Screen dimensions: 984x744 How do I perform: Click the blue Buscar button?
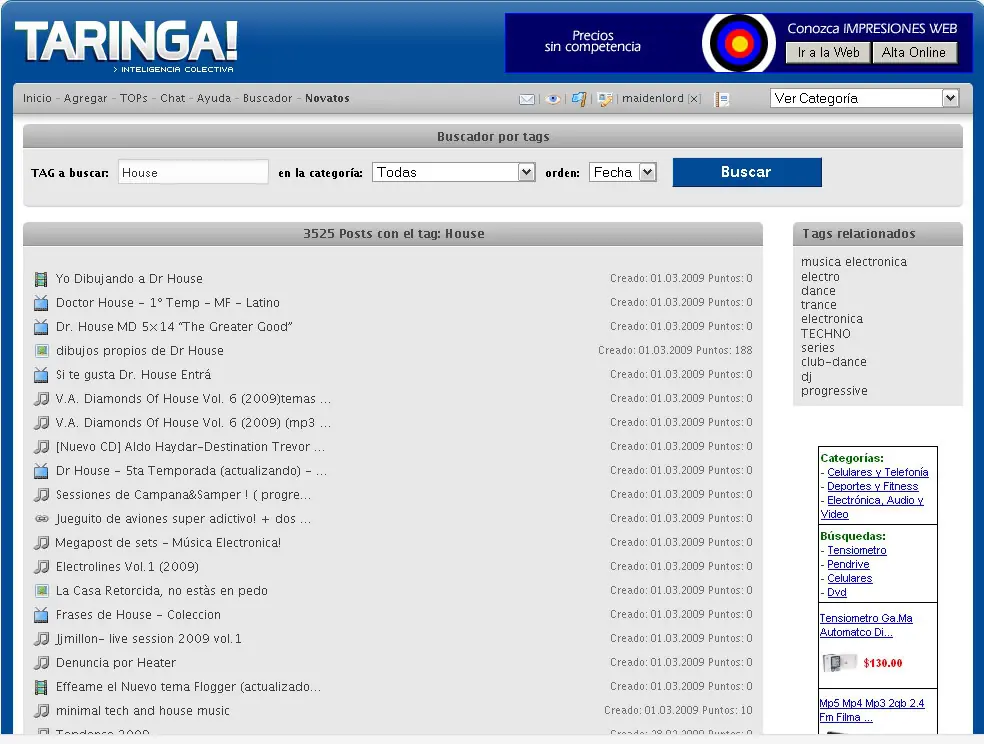747,173
